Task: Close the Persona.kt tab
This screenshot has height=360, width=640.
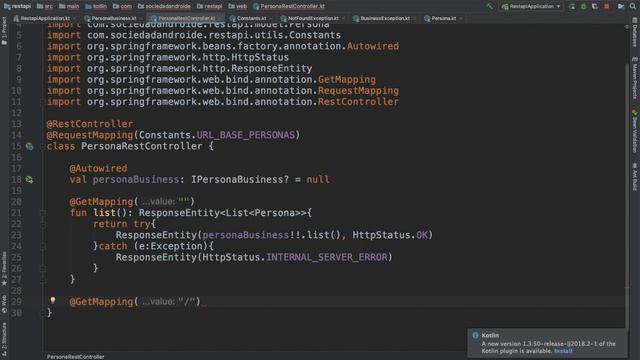Action: point(461,18)
